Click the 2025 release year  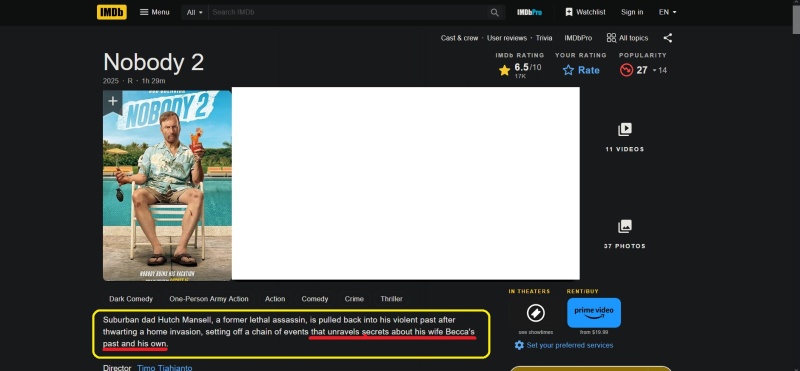coord(111,81)
